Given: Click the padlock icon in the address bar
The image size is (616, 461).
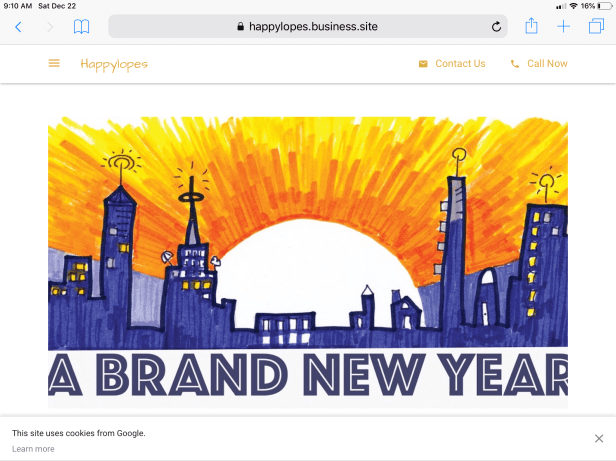Looking at the screenshot, I should click(x=240, y=27).
